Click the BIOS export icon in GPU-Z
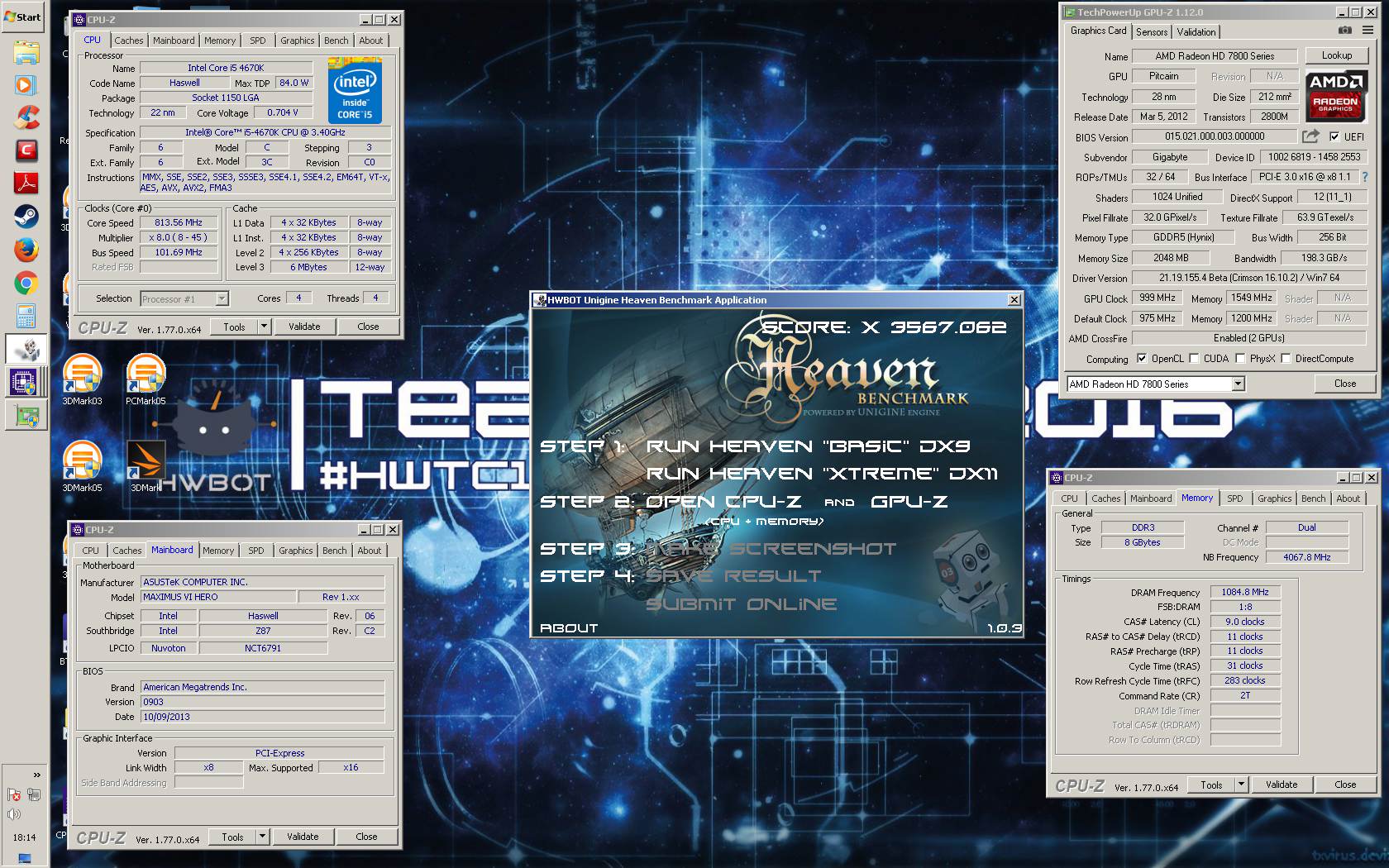This screenshot has height=868, width=1389. 1310,136
